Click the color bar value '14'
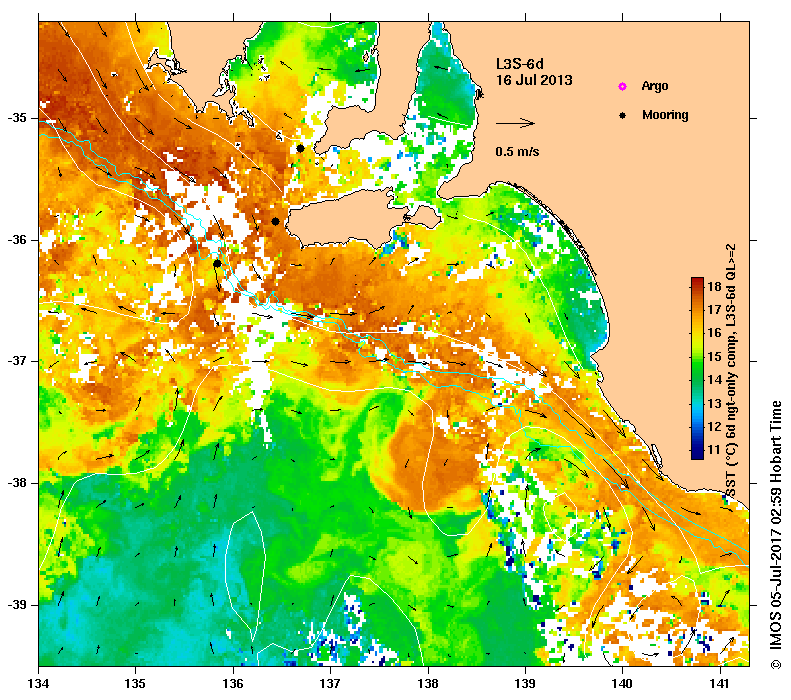791x700 pixels. click(714, 380)
